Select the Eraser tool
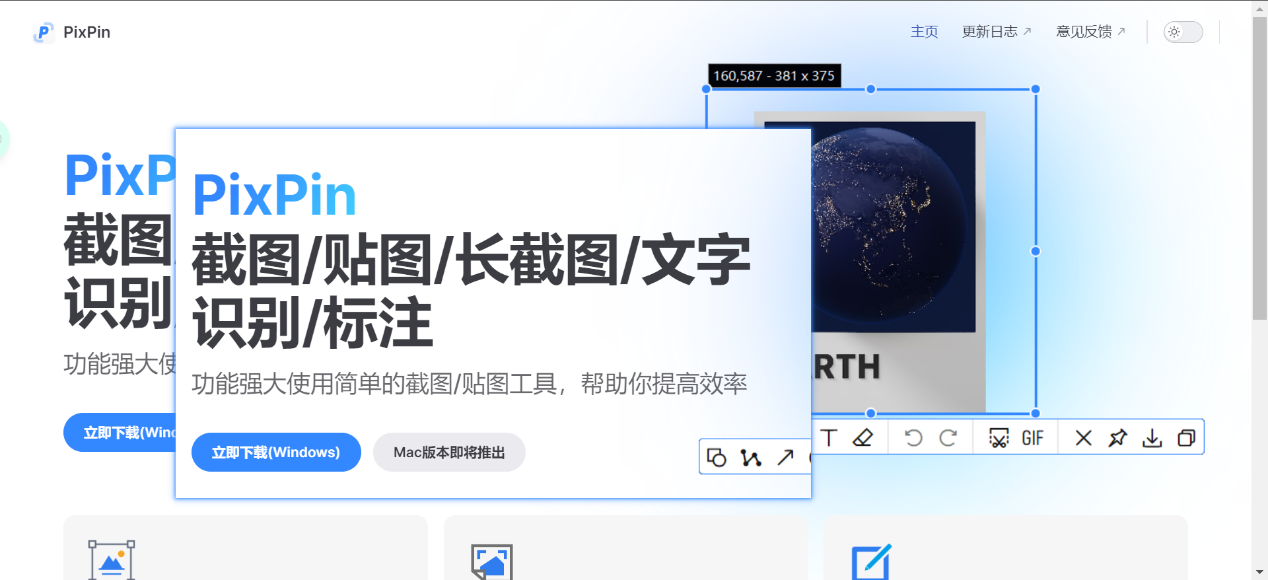Image resolution: width=1268 pixels, height=580 pixels. (x=863, y=437)
